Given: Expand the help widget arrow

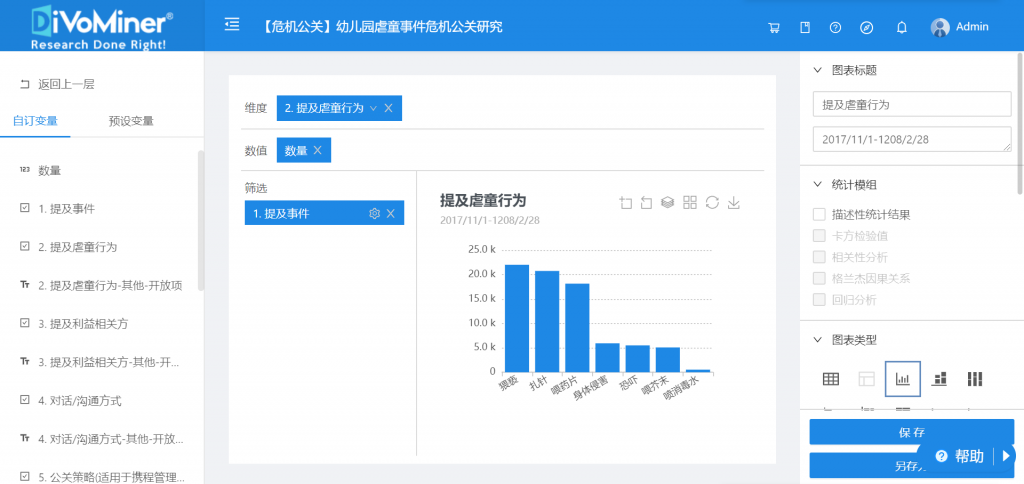Looking at the screenshot, I should coord(1006,456).
